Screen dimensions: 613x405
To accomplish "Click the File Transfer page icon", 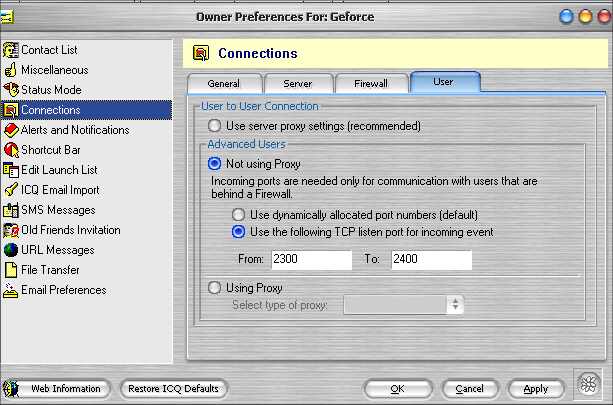I will point(11,270).
